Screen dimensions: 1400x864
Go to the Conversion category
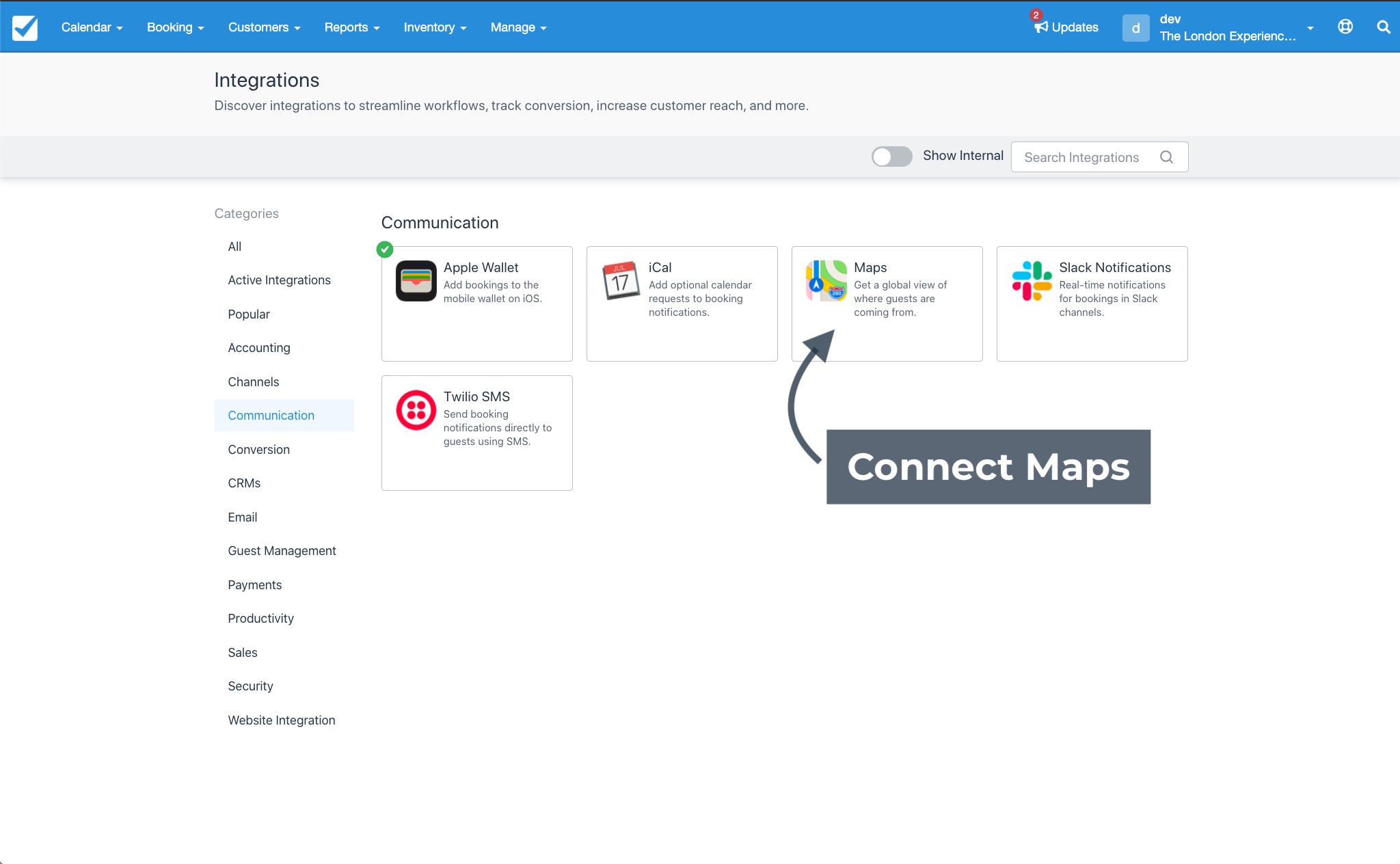259,450
